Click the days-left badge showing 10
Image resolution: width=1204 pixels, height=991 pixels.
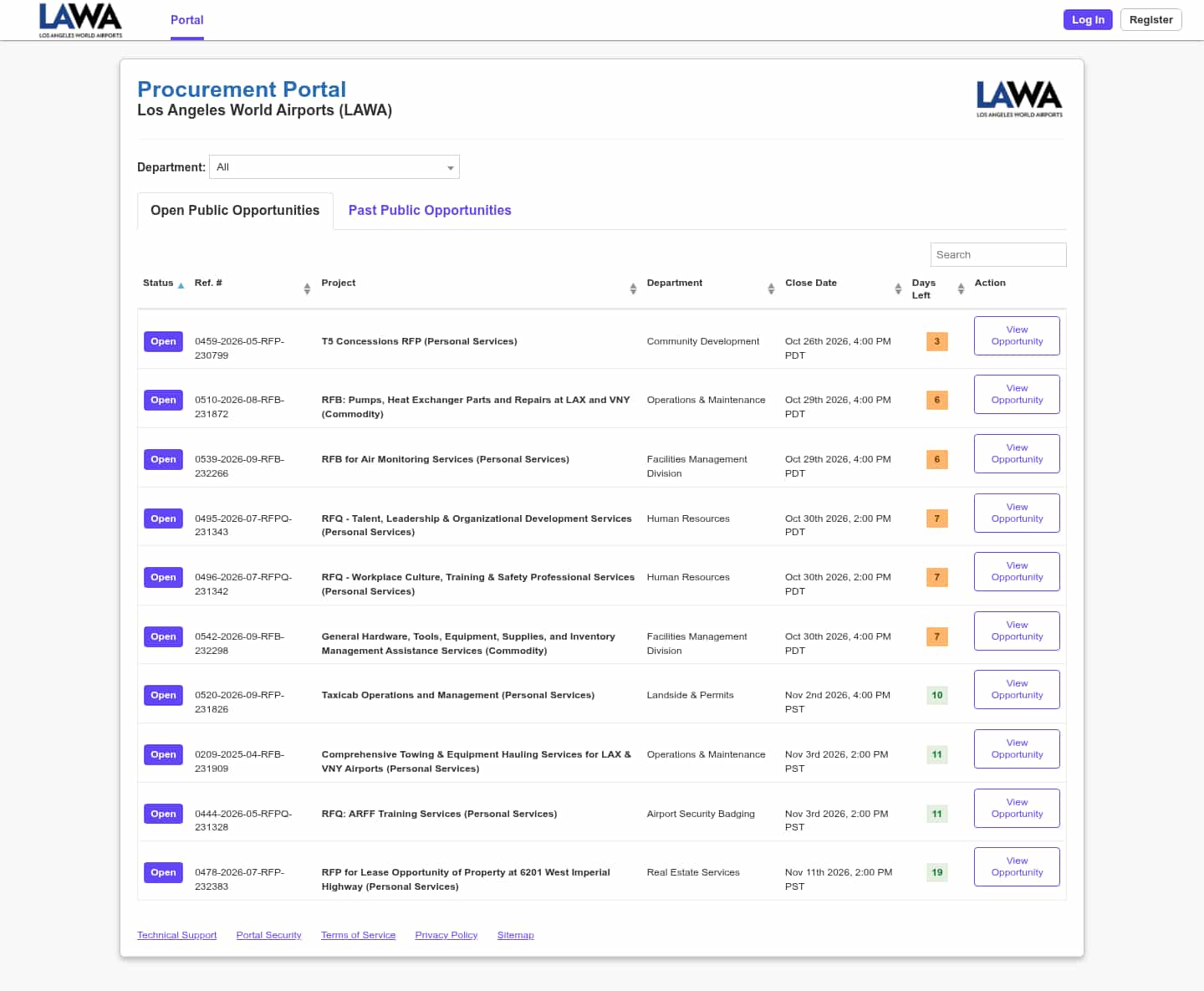pos(937,695)
